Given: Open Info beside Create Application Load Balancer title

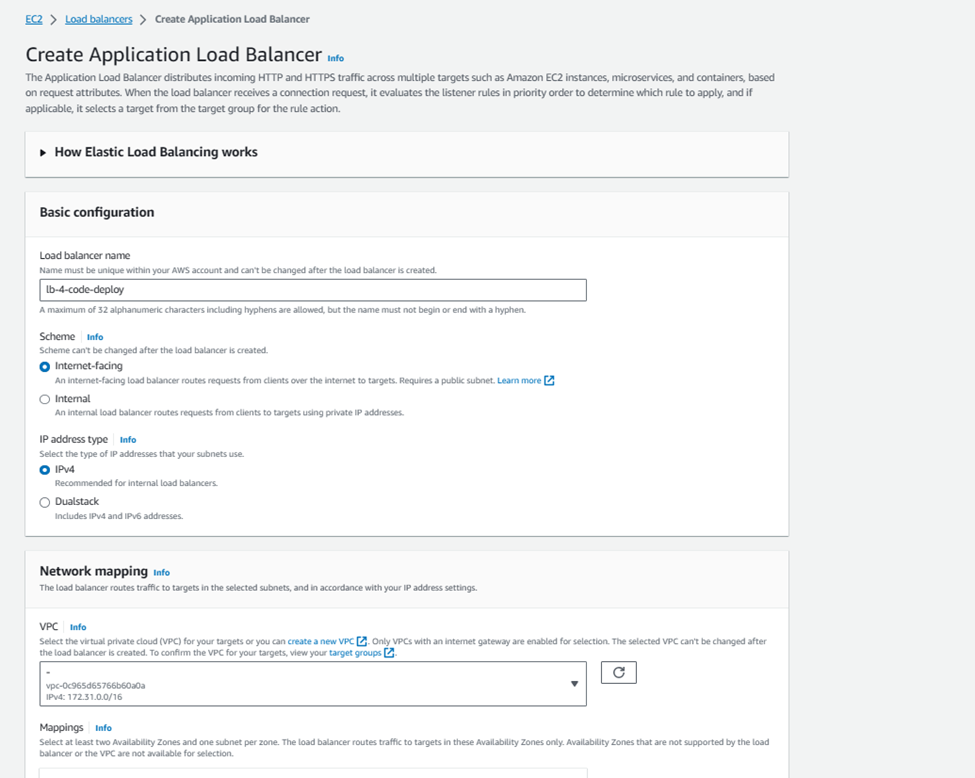Looking at the screenshot, I should point(336,59).
